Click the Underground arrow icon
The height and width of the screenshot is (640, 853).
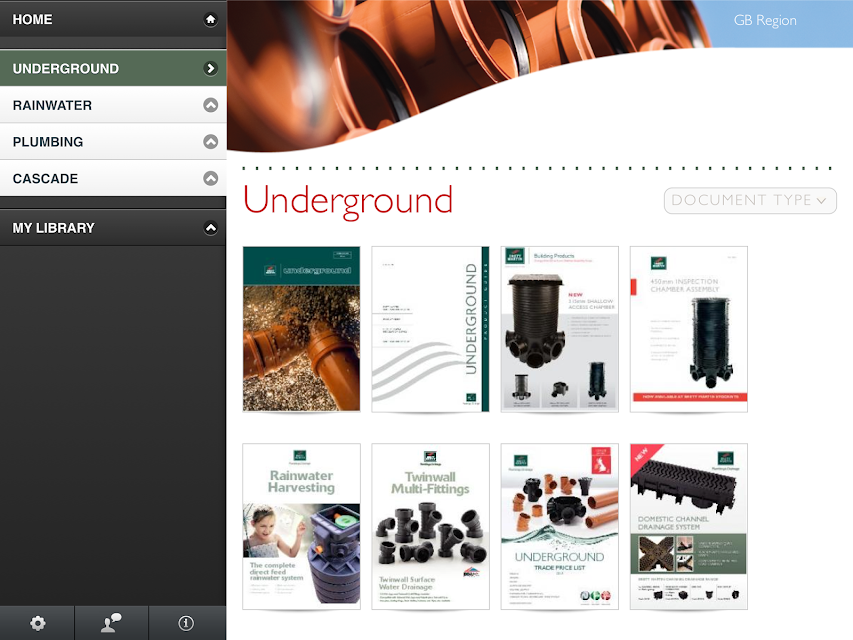click(211, 69)
